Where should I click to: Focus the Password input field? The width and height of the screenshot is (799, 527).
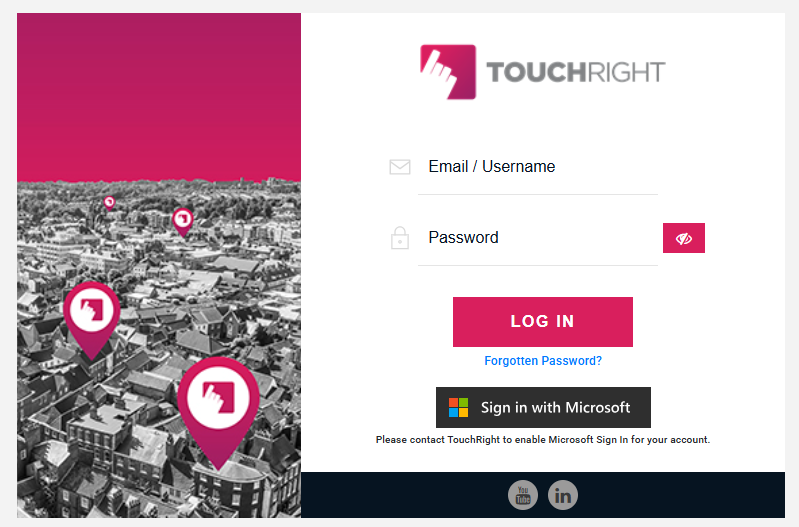(538, 238)
